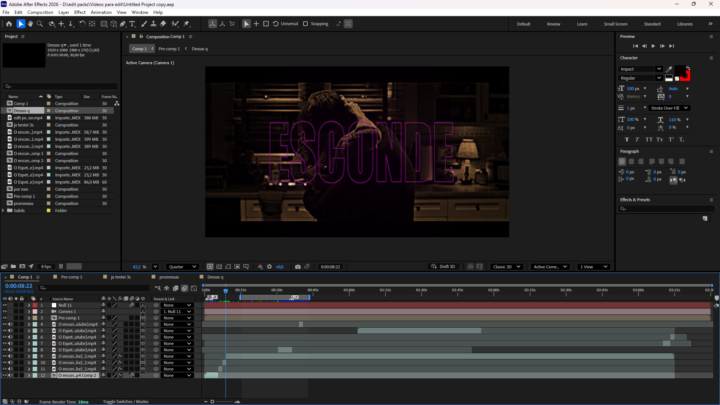Select the Zoom magnifier tool
This screenshot has height=405, width=720.
point(40,24)
